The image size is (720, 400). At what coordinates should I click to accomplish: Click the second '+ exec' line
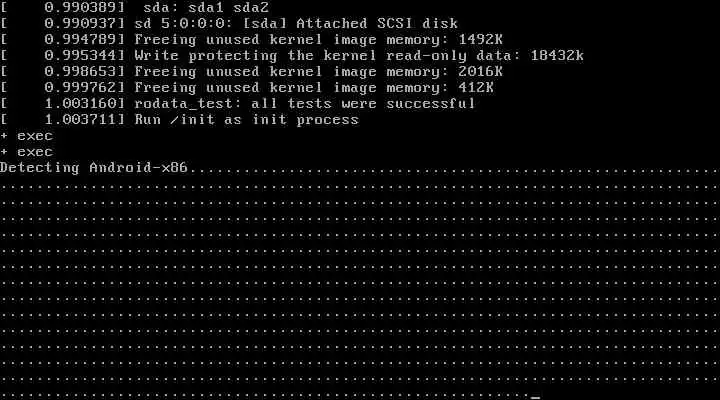tap(27, 152)
